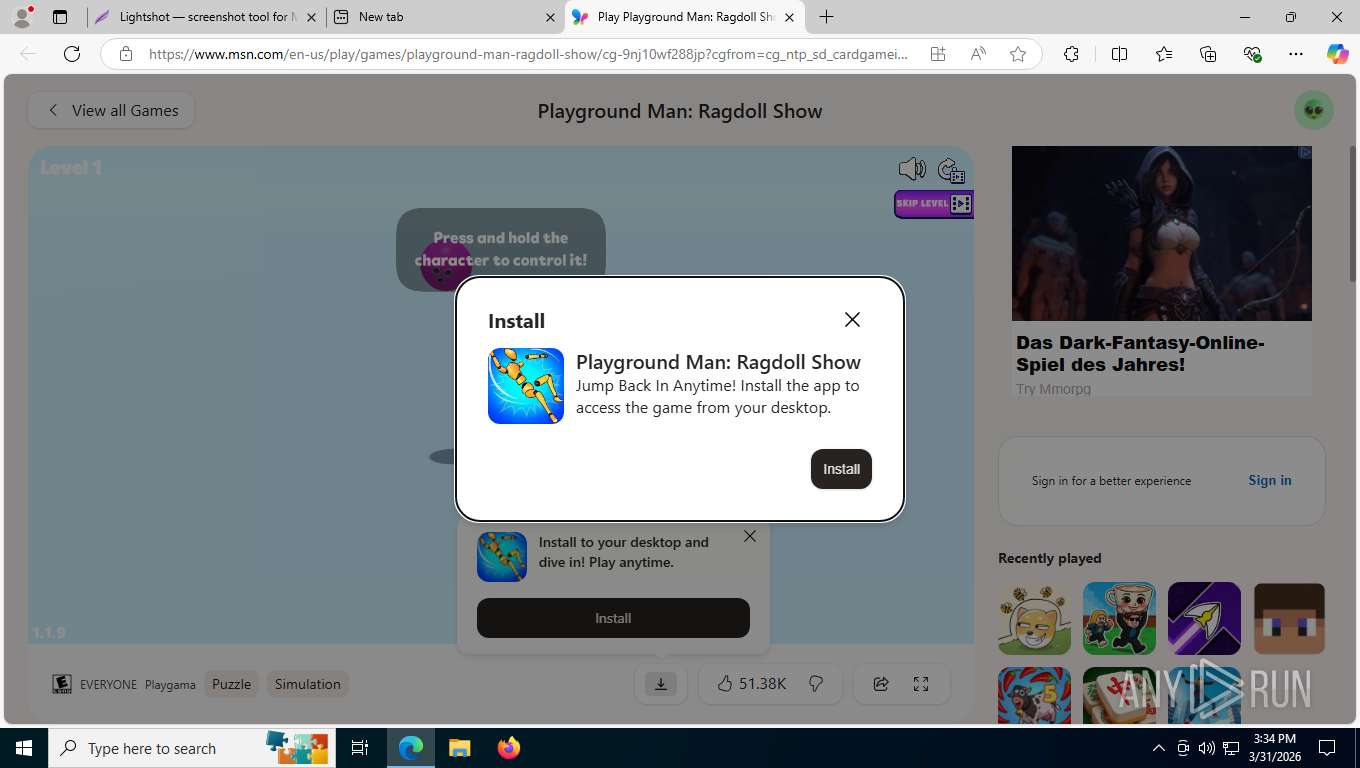Click the taskbar search box
1360x768 pixels.
(190, 748)
